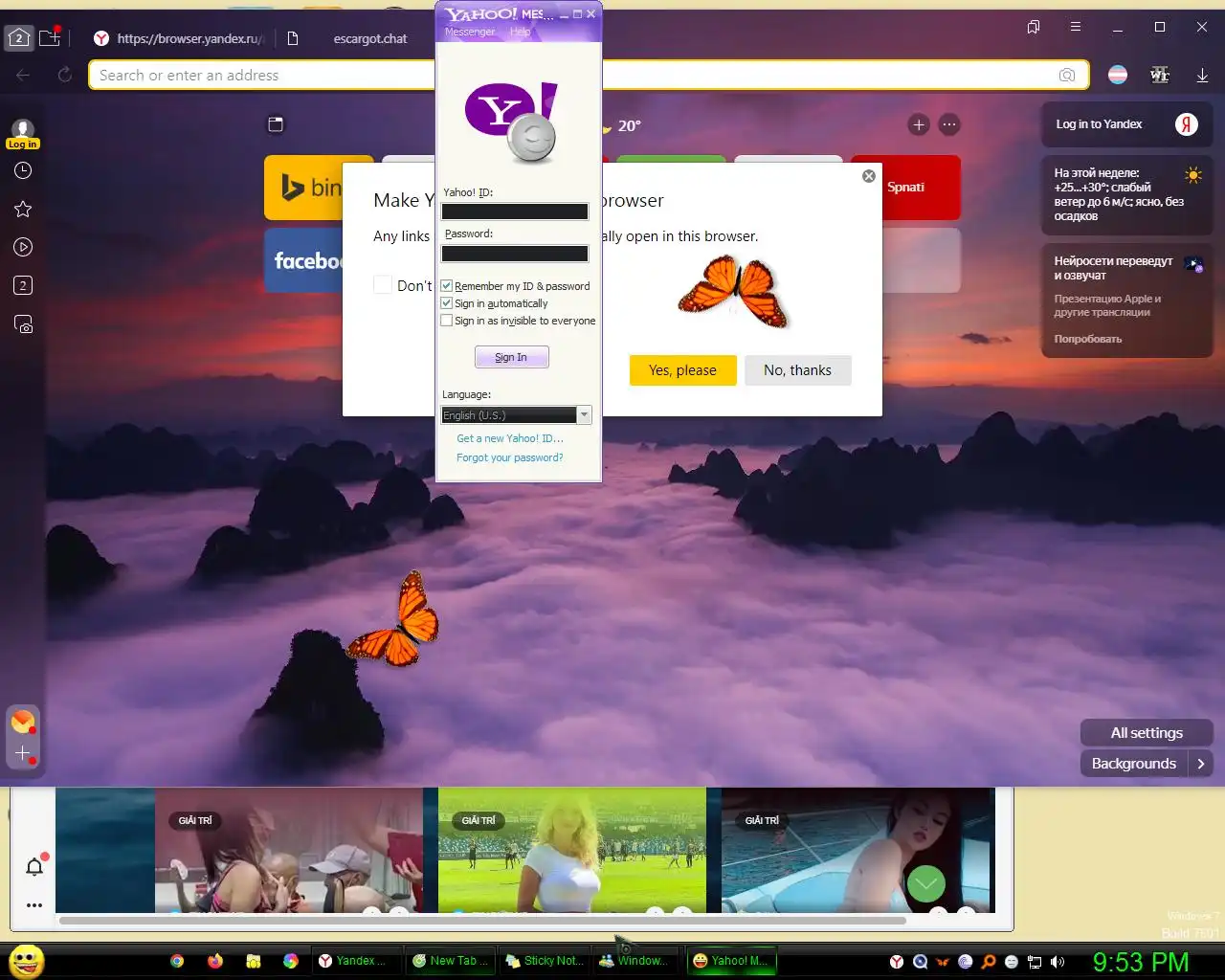Click the pink-blue striped flag extension icon
This screenshot has width=1225, height=980.
(1118, 75)
